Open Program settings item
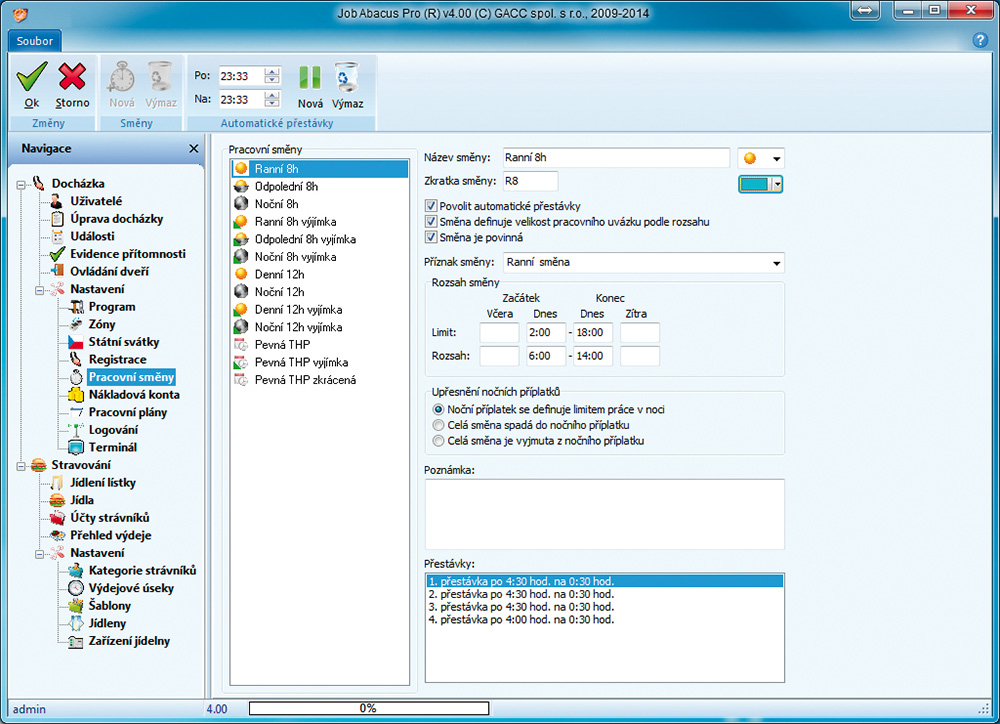 tap(112, 307)
